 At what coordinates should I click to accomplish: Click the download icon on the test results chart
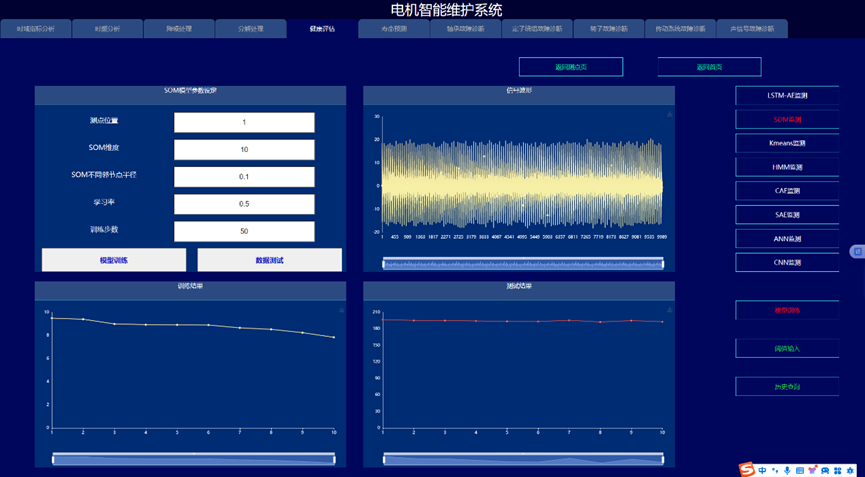click(x=669, y=310)
